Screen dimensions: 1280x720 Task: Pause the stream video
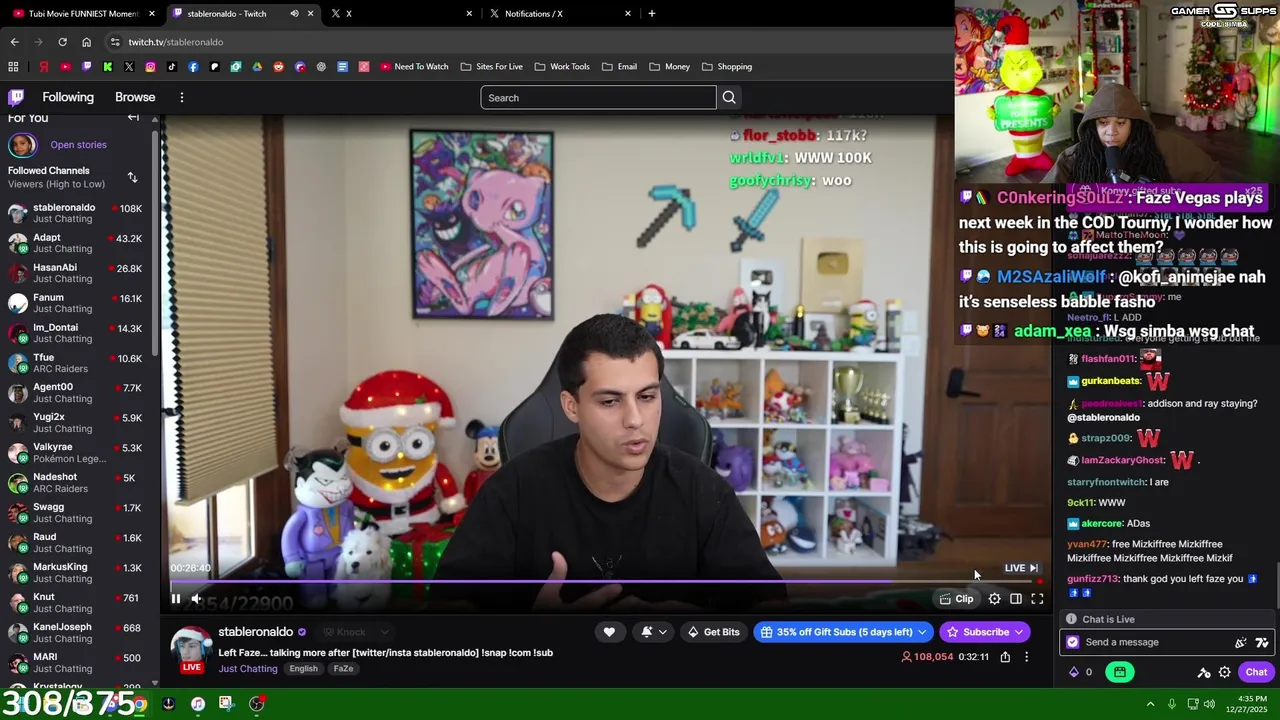point(176,599)
